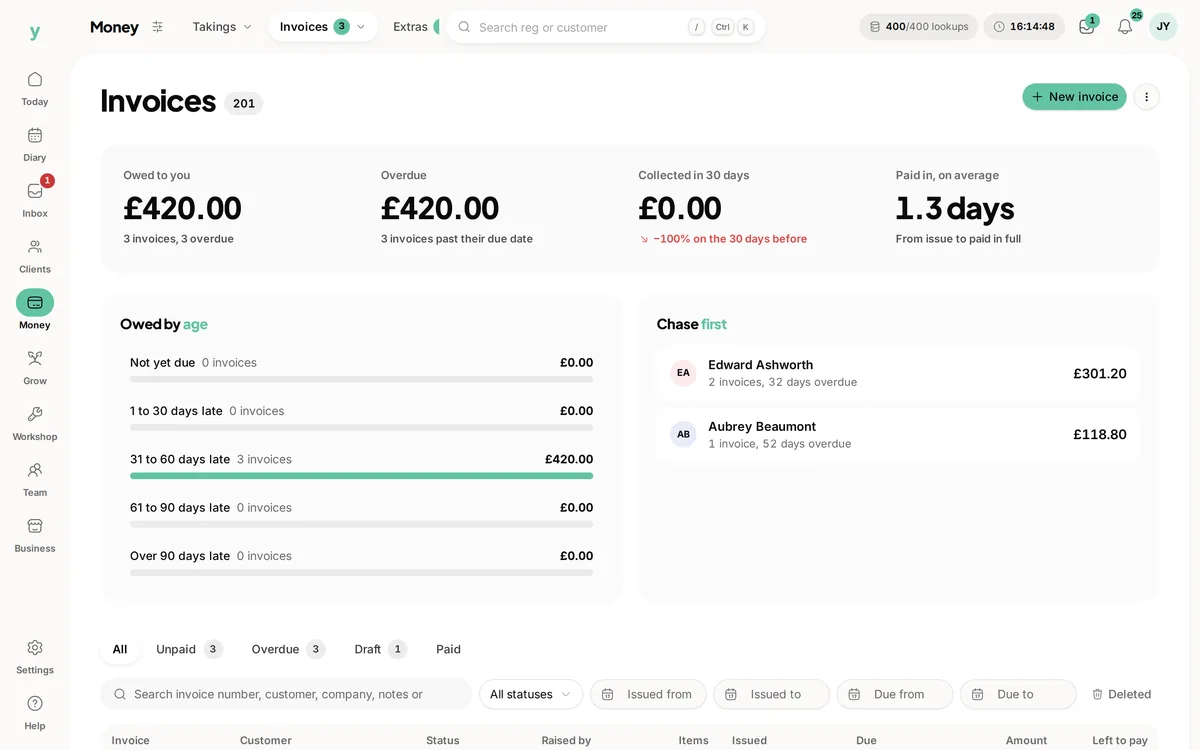
Task: Click the 31 to 60 days late bar
Action: [361, 476]
